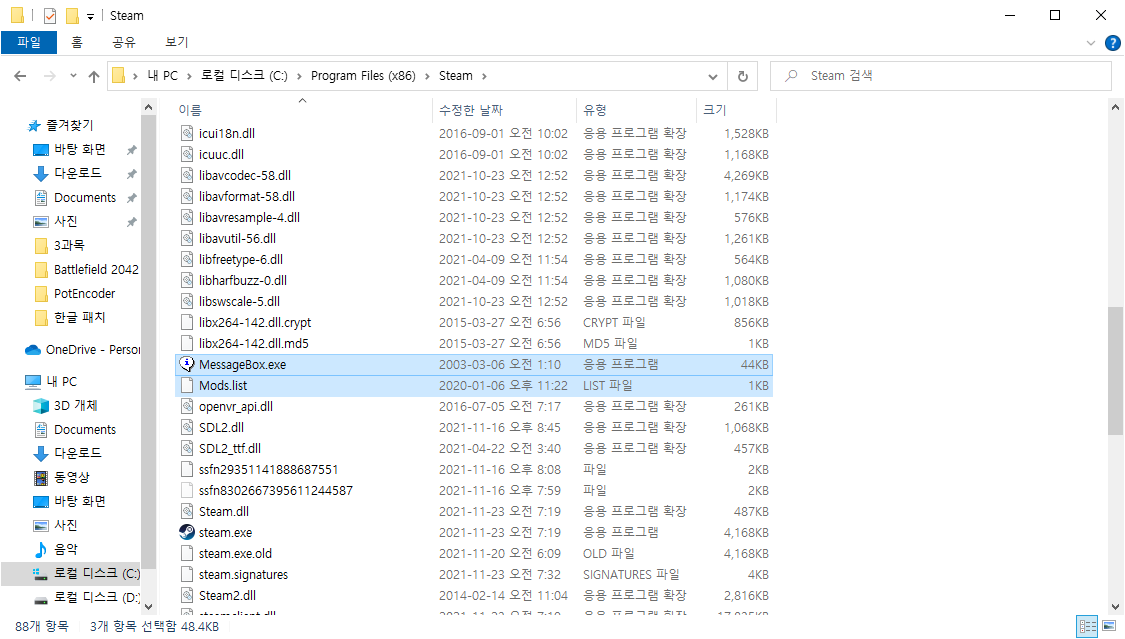This screenshot has width=1125, height=639.
Task: Open the 공유 ribbon tab
Action: pyautogui.click(x=123, y=42)
